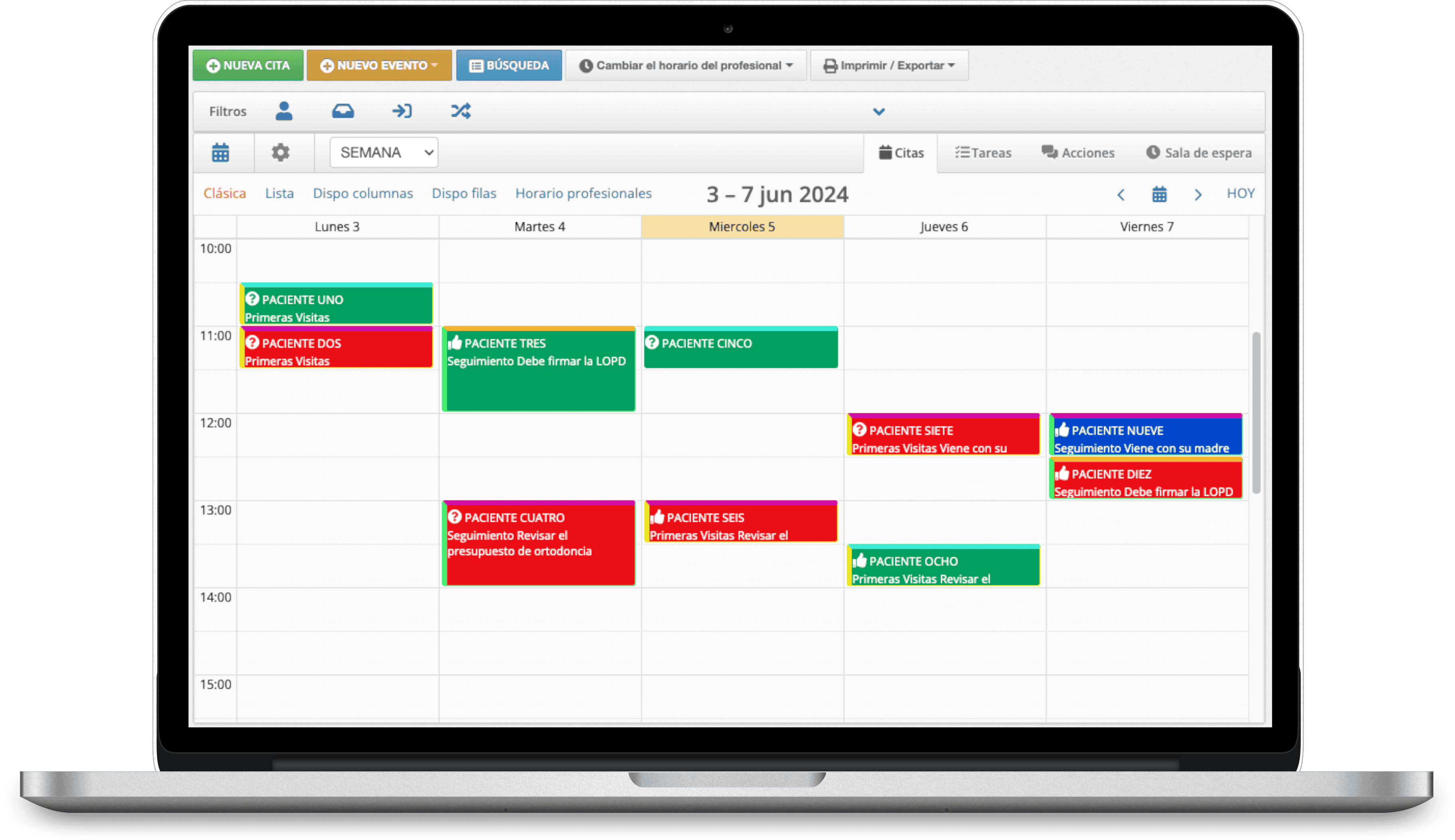The width and height of the screenshot is (1455, 840).
Task: Expand Cambiar el horario del profesional menu
Action: pos(686,65)
